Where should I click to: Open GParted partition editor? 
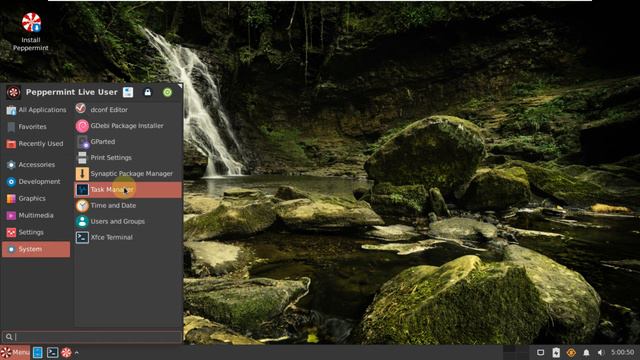(128, 142)
